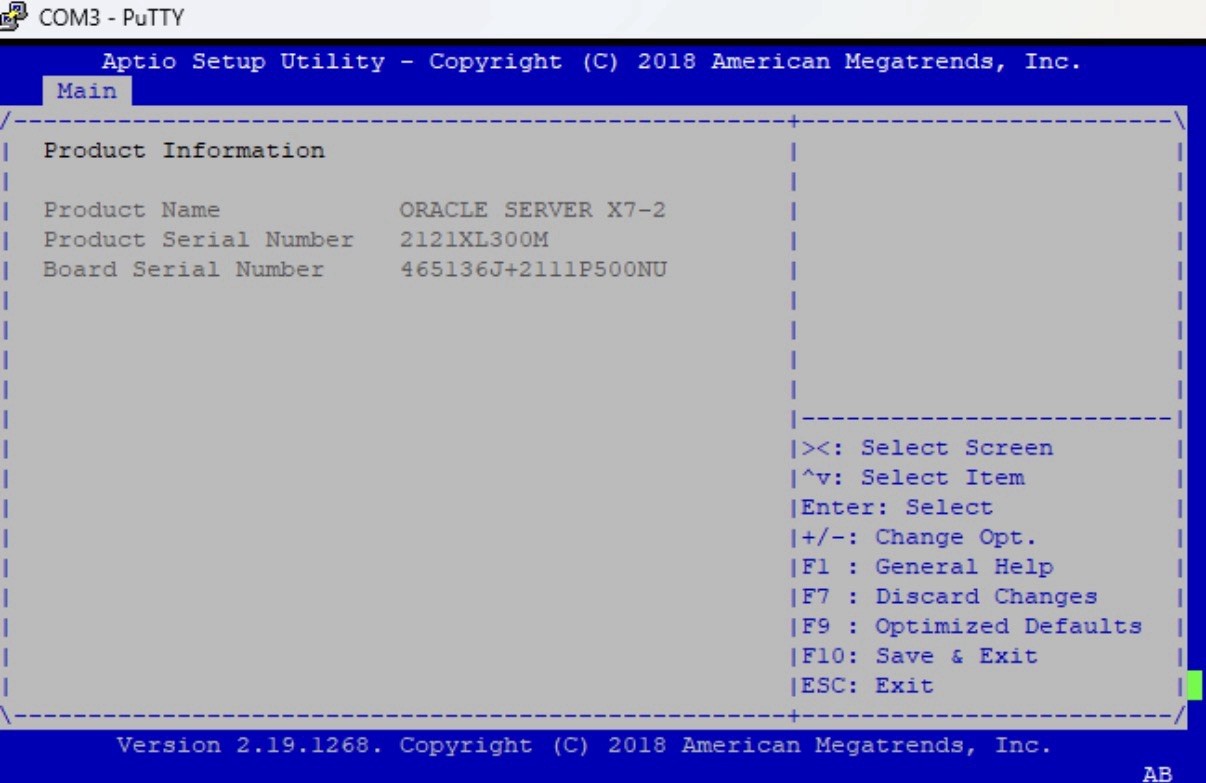The image size is (1206, 783).
Task: Click the F1 General Help line
Action: click(928, 567)
